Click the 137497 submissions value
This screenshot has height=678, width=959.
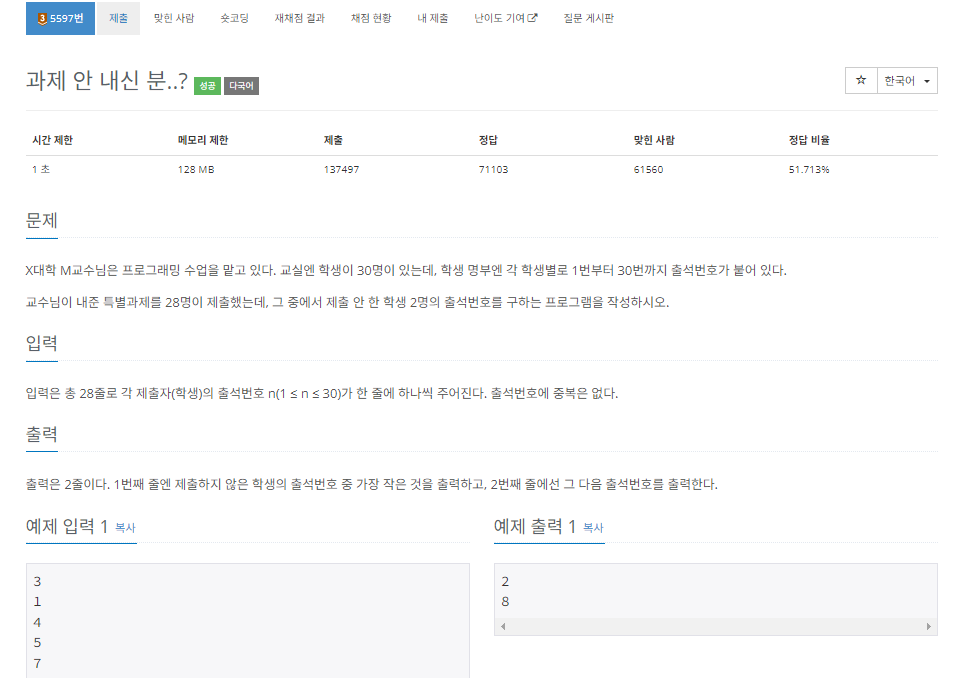click(341, 169)
